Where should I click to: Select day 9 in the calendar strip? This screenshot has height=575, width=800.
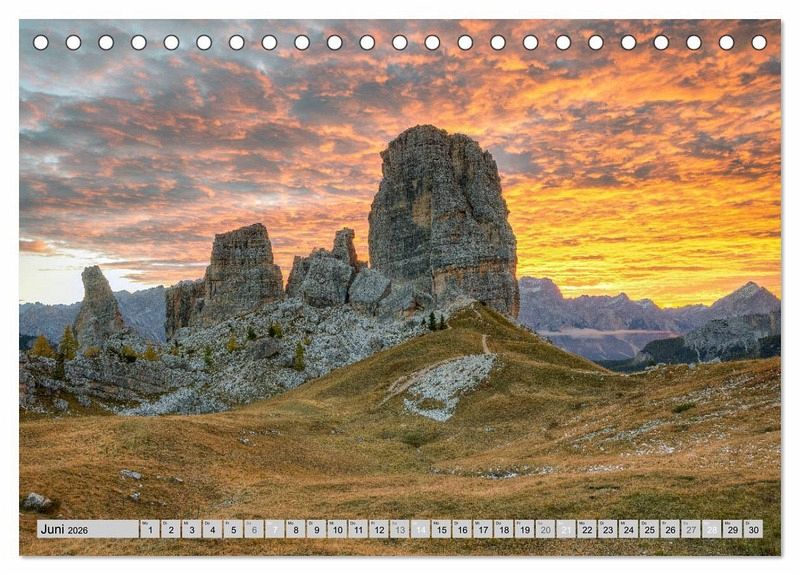click(x=316, y=529)
